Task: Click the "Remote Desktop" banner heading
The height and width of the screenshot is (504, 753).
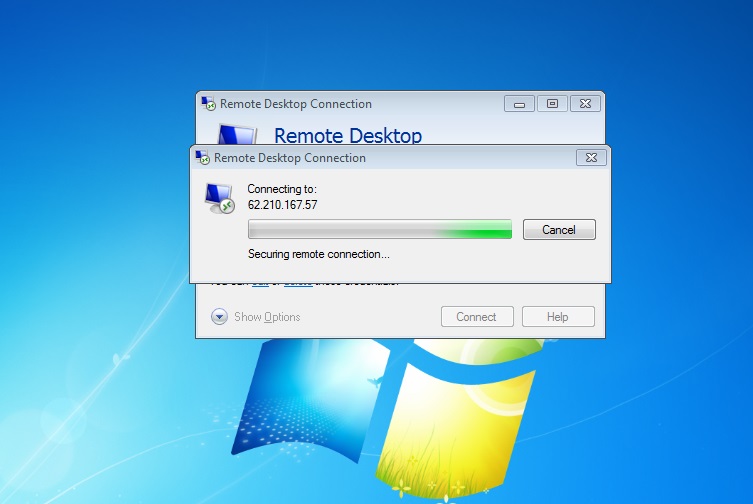Action: click(348, 135)
